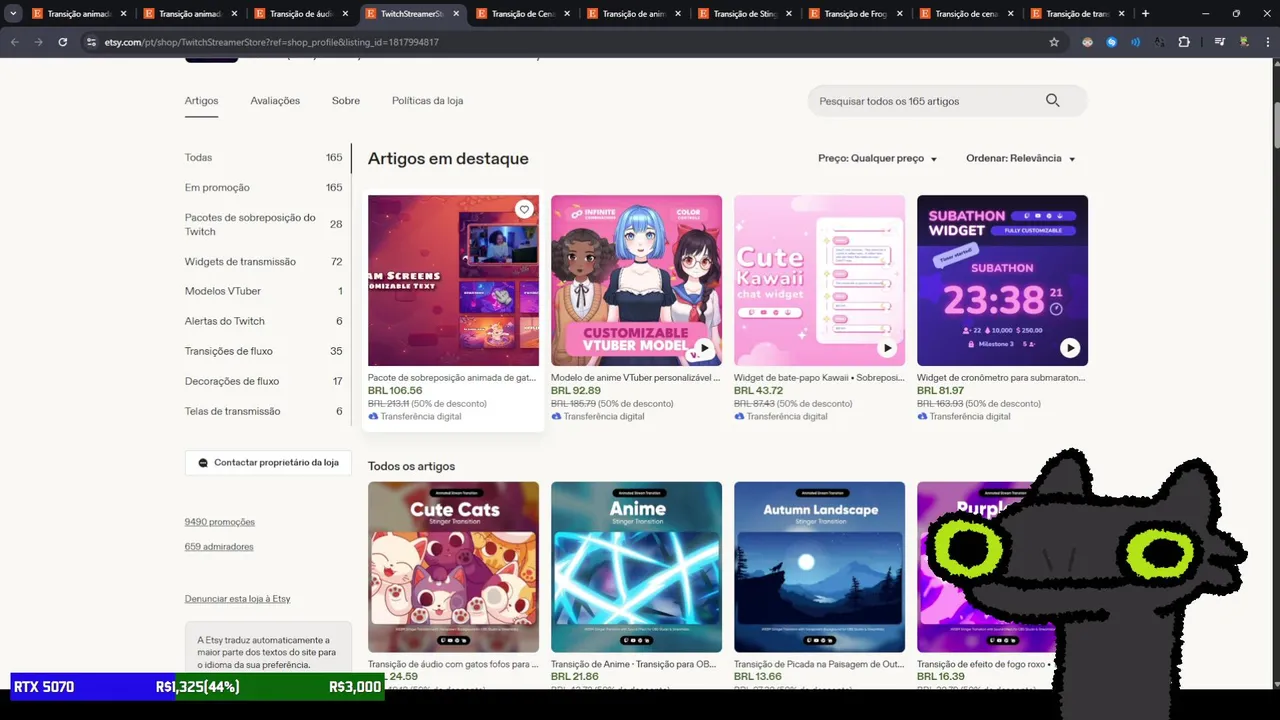Open the Preço: Qualquer preço dropdown
Viewport: 1280px width, 720px height.
click(877, 158)
